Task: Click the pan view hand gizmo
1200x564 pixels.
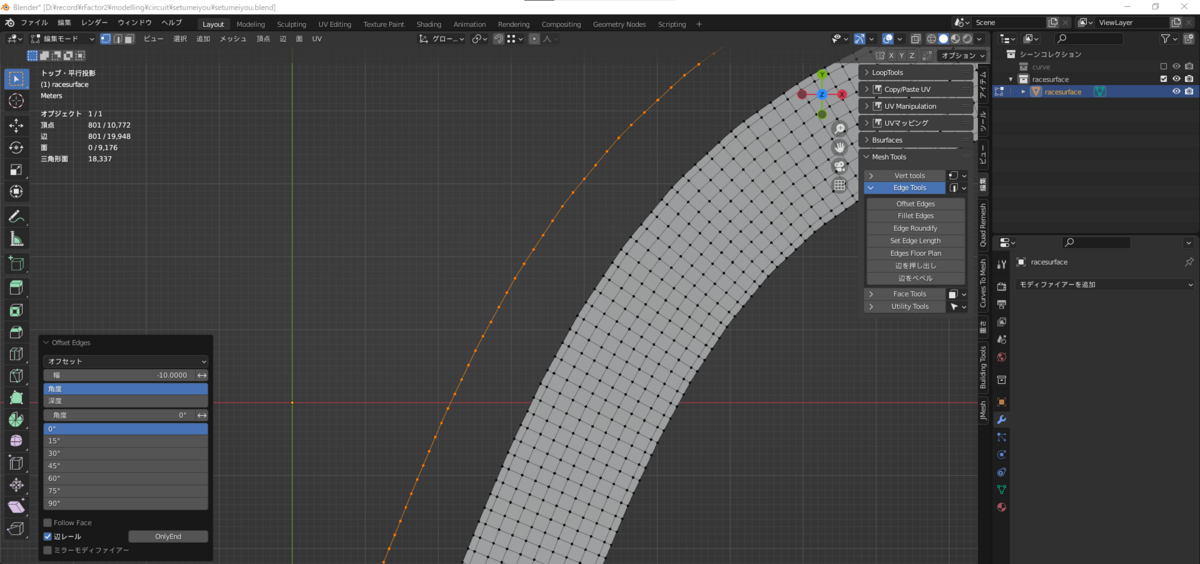Action: (840, 147)
